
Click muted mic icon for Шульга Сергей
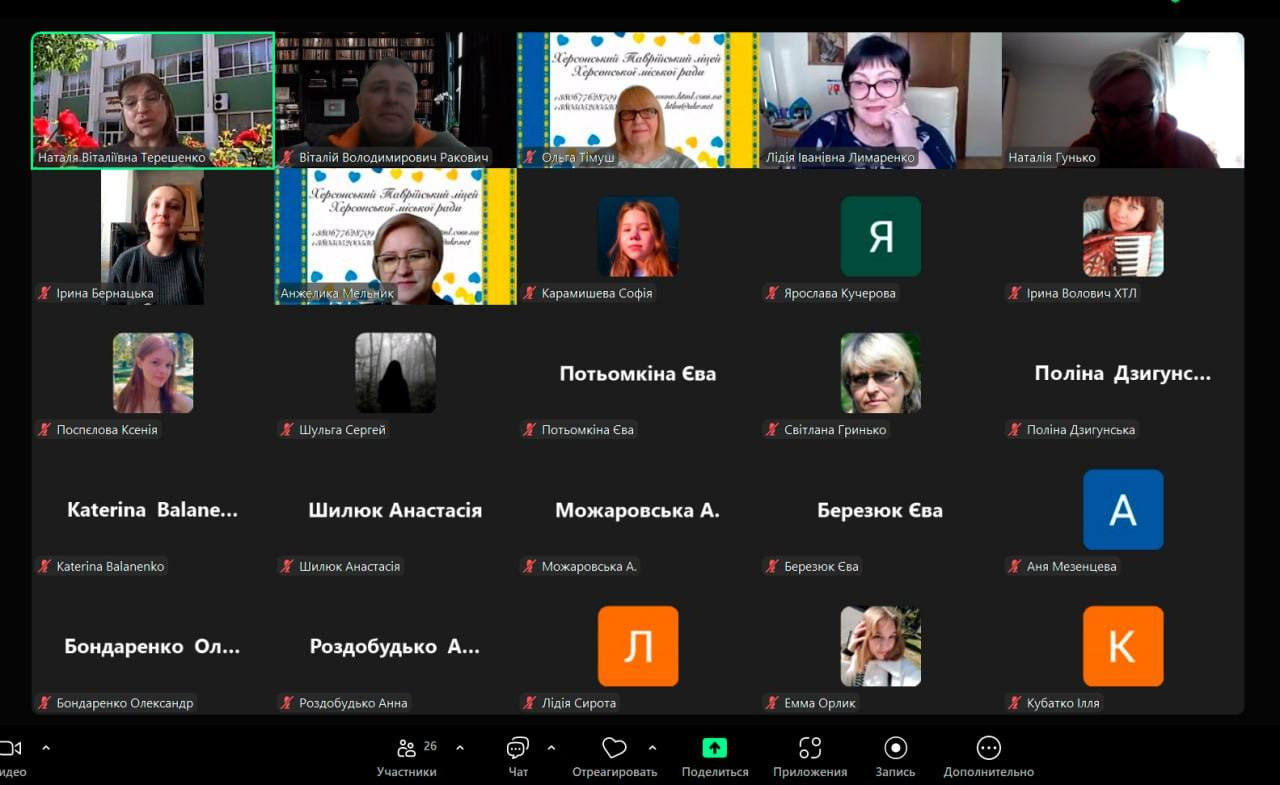coord(287,429)
